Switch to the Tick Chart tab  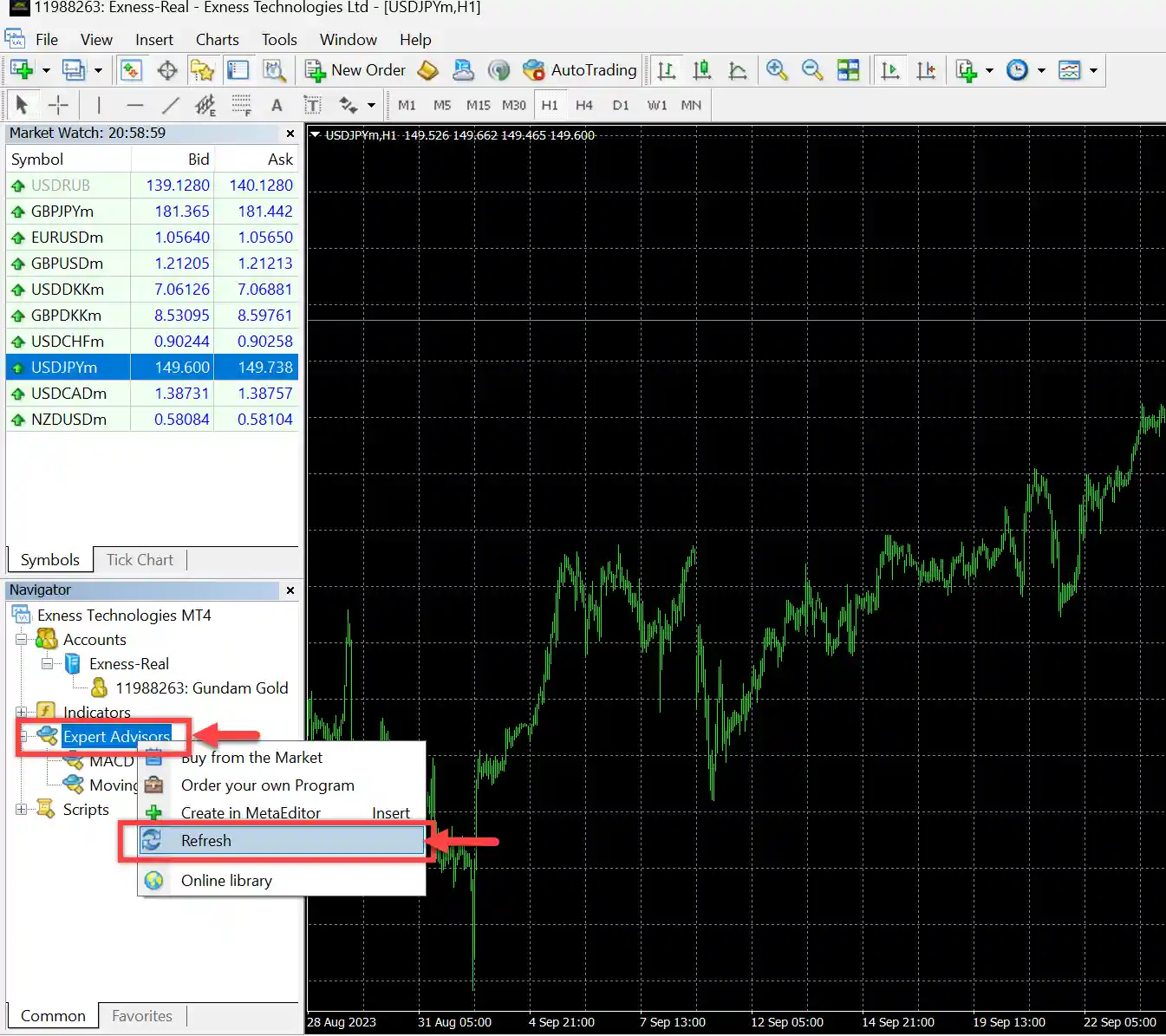(x=140, y=560)
